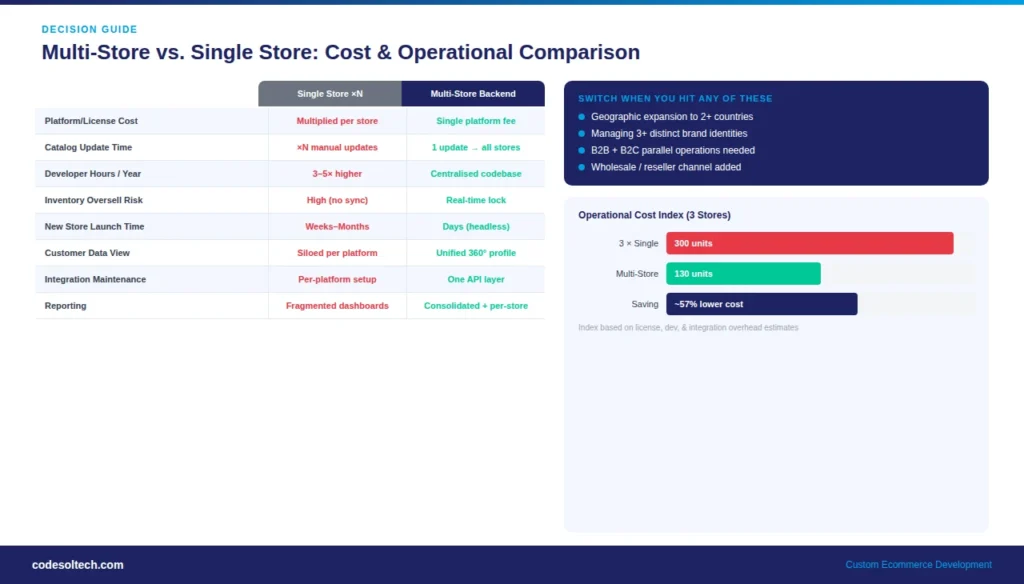Viewport: 1024px width, 584px height.
Task: Click the 'Siloed per platform' cell
Action: click(337, 253)
